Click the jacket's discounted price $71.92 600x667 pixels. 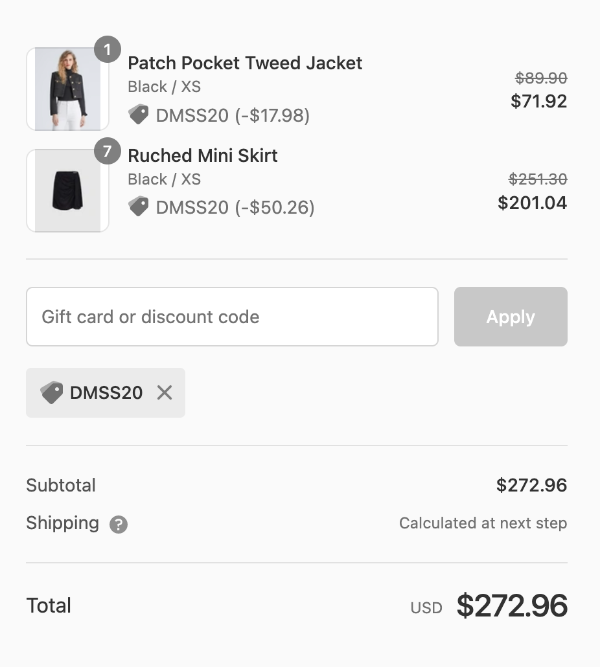538,101
